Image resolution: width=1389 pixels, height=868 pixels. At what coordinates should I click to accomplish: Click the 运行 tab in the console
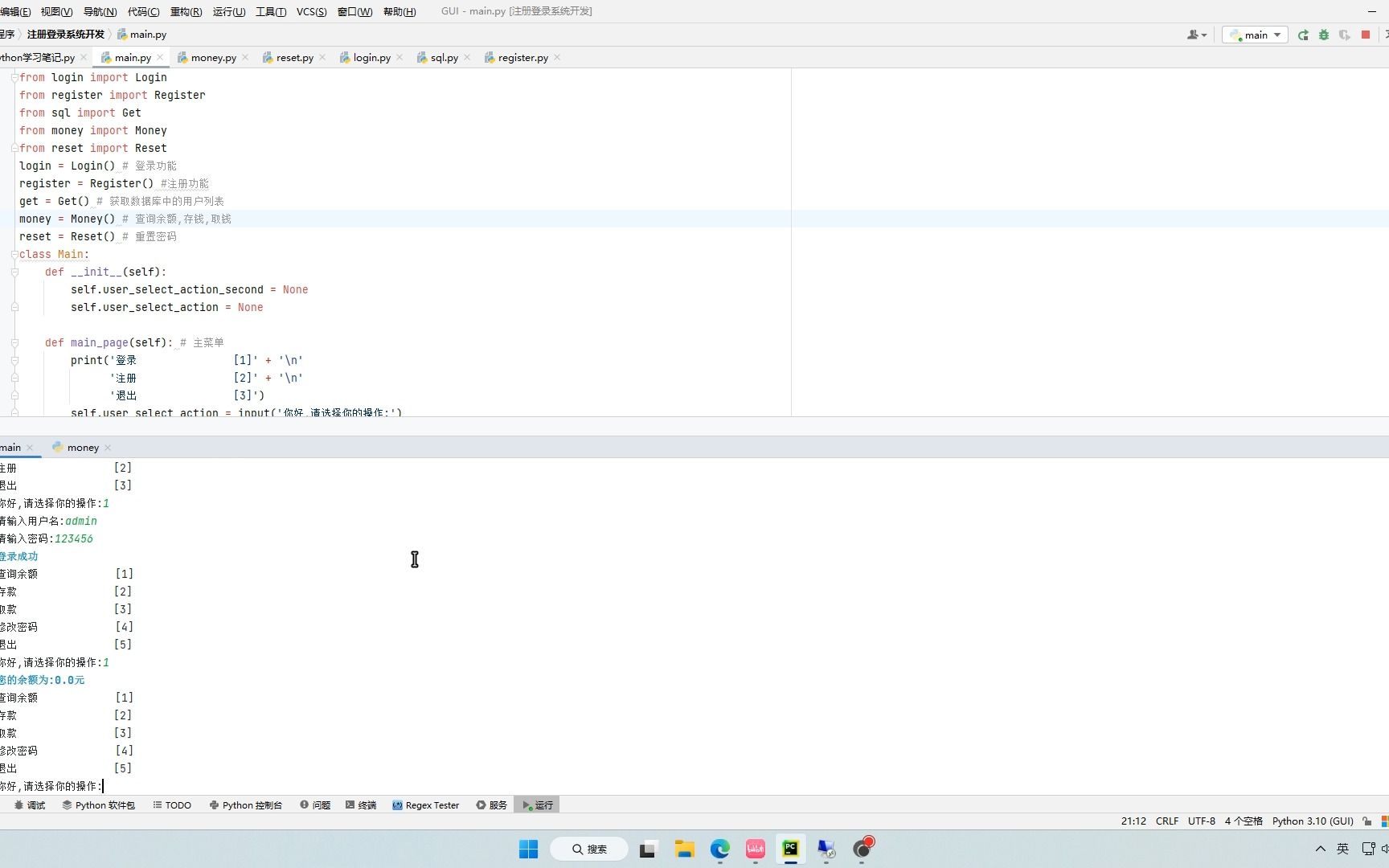coord(536,805)
